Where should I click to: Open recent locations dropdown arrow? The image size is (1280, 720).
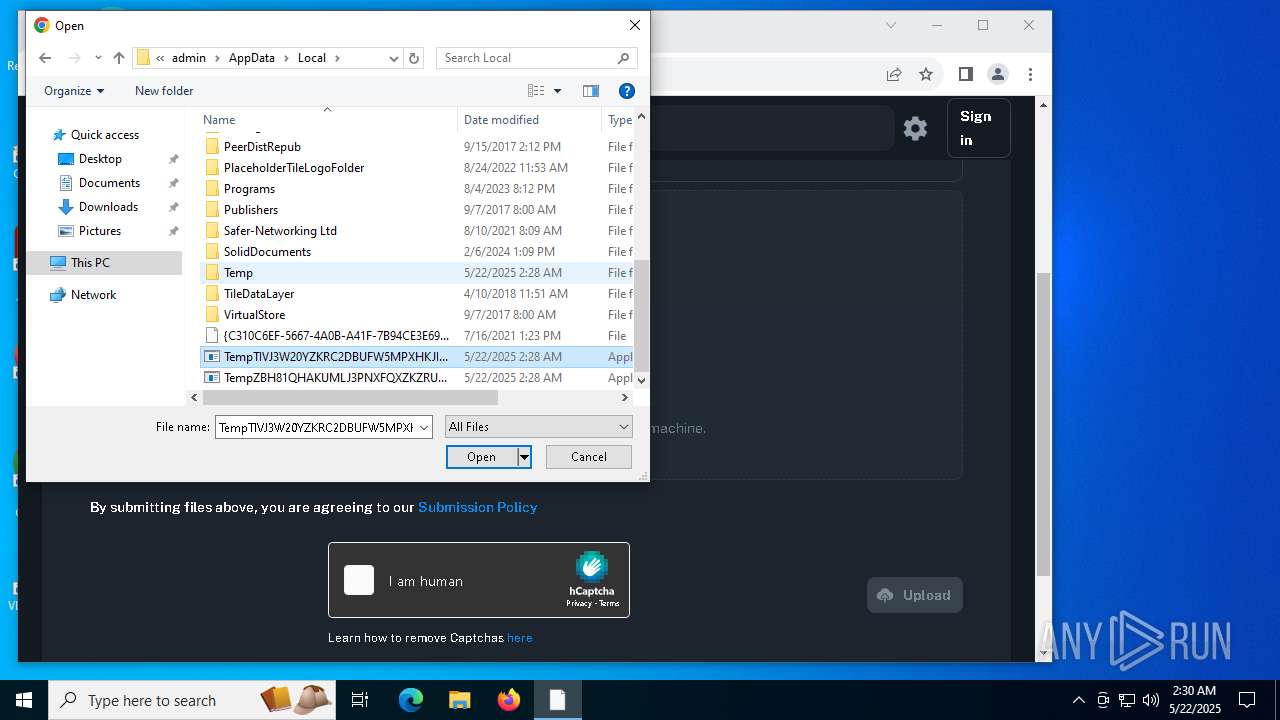pos(98,58)
